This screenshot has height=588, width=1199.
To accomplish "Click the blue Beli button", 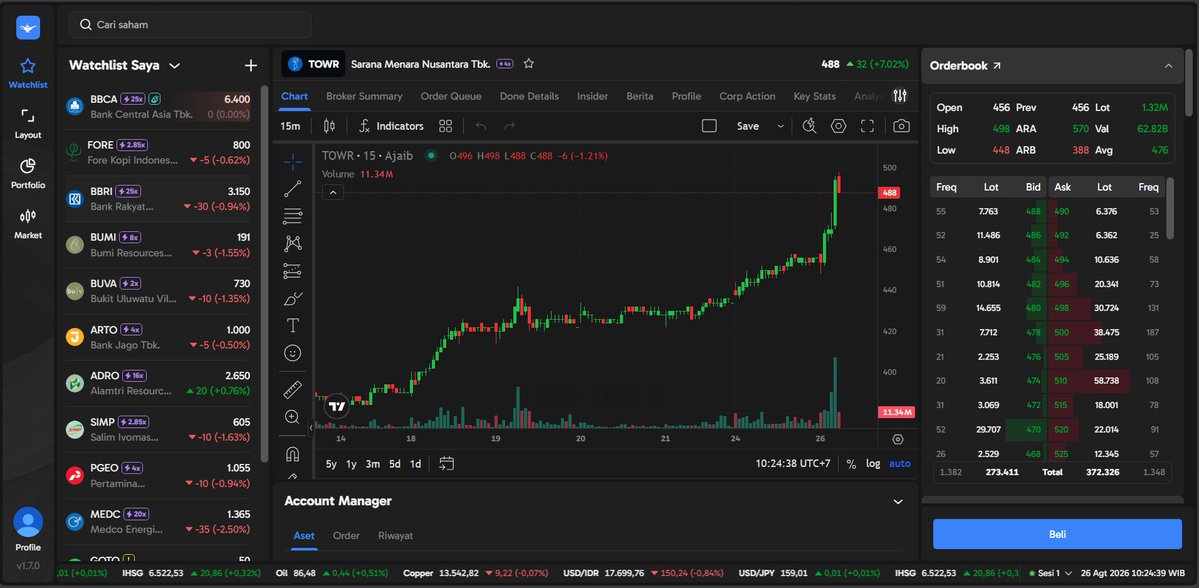I will (1057, 534).
